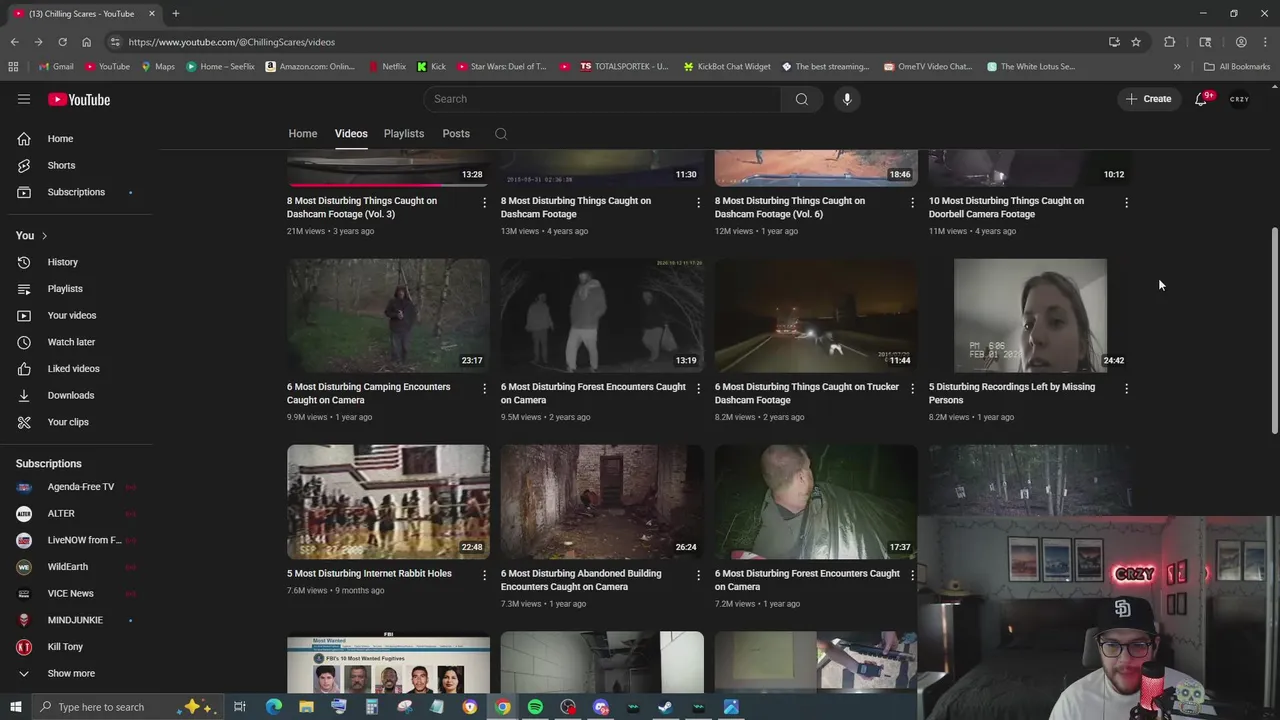Image resolution: width=1280 pixels, height=720 pixels.
Task: Open the notifications bell
Action: 1202,99
